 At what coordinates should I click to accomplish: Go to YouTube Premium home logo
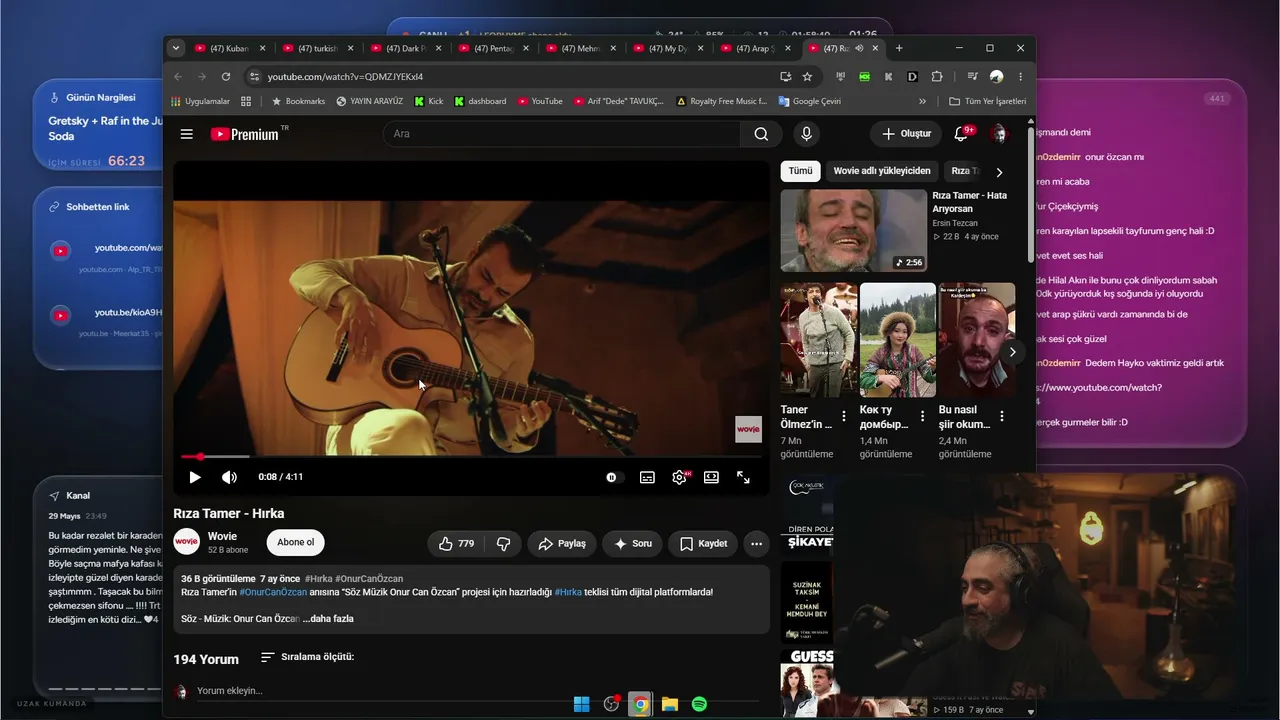[x=246, y=134]
